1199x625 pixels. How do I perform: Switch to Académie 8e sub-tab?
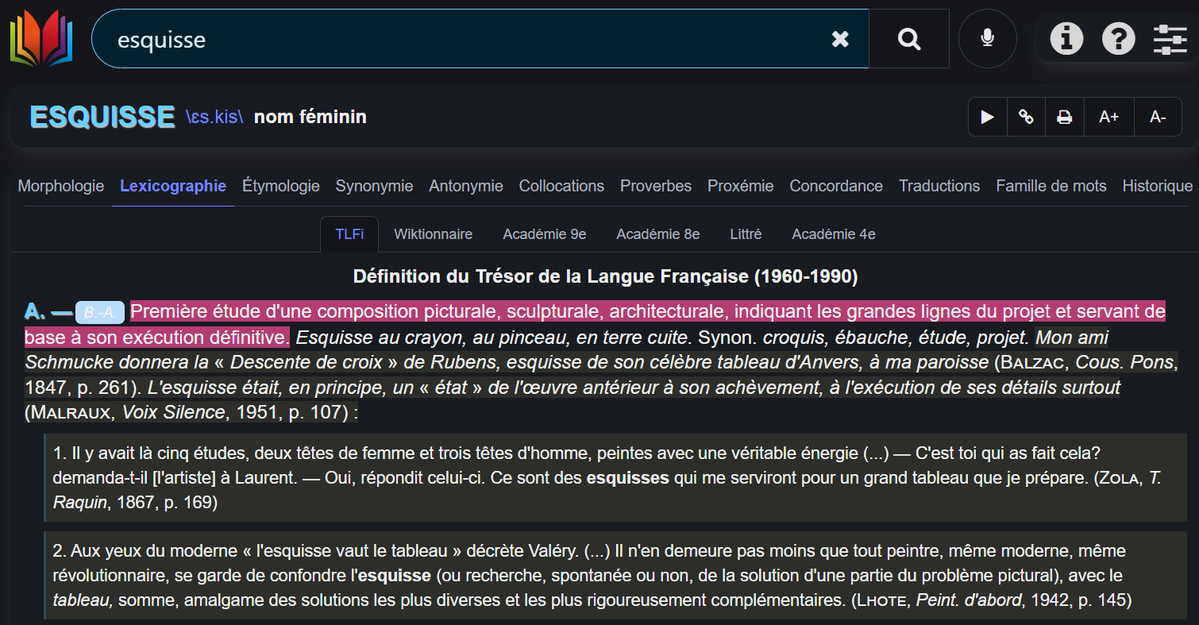[x=658, y=234]
